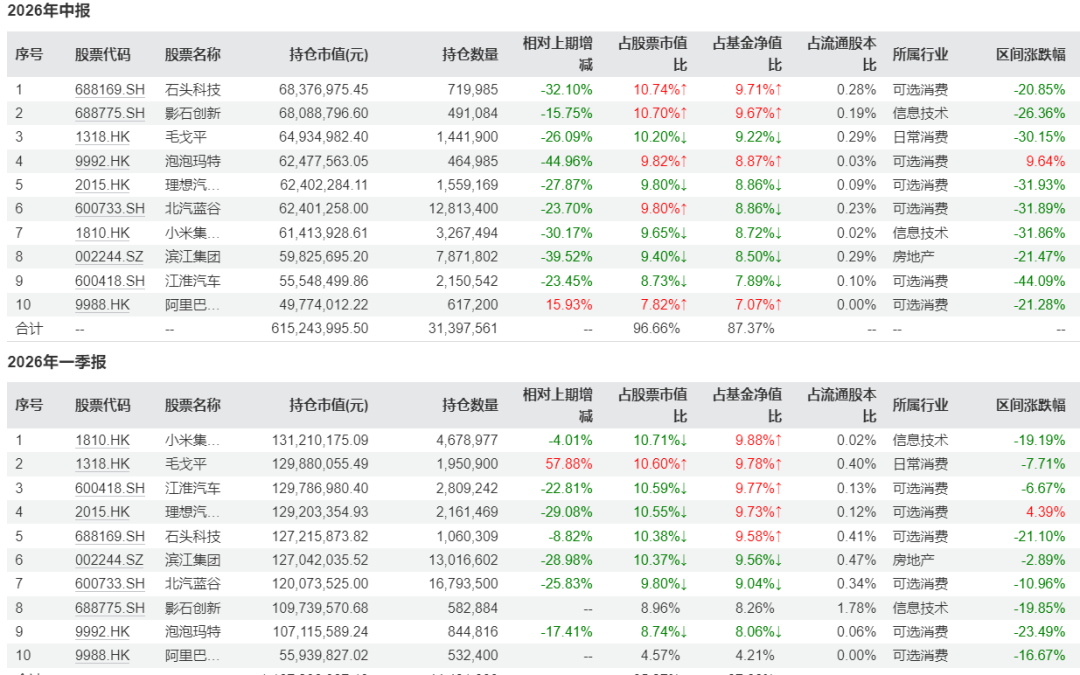The image size is (1080, 675).
Task: Open stock code 600418.SH in 2026年一季报 table
Action: point(110,488)
